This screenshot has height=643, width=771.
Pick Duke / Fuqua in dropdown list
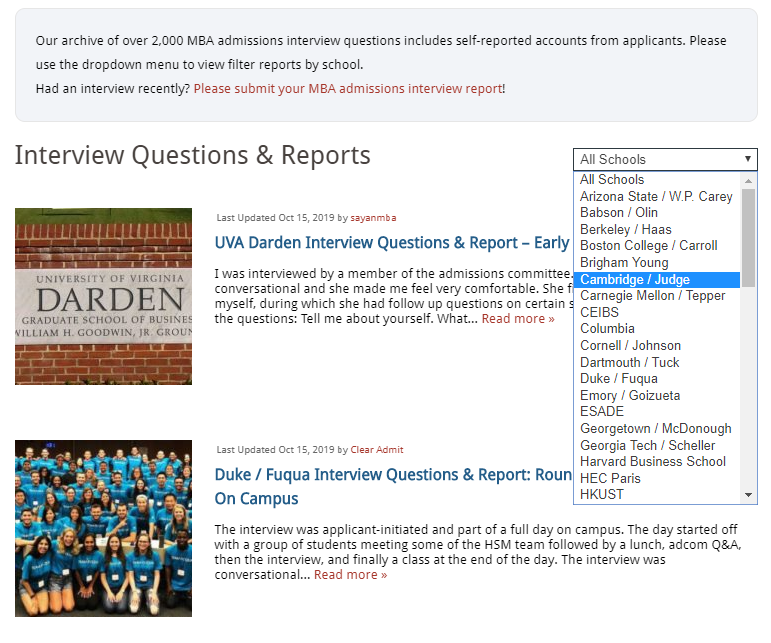(657, 379)
